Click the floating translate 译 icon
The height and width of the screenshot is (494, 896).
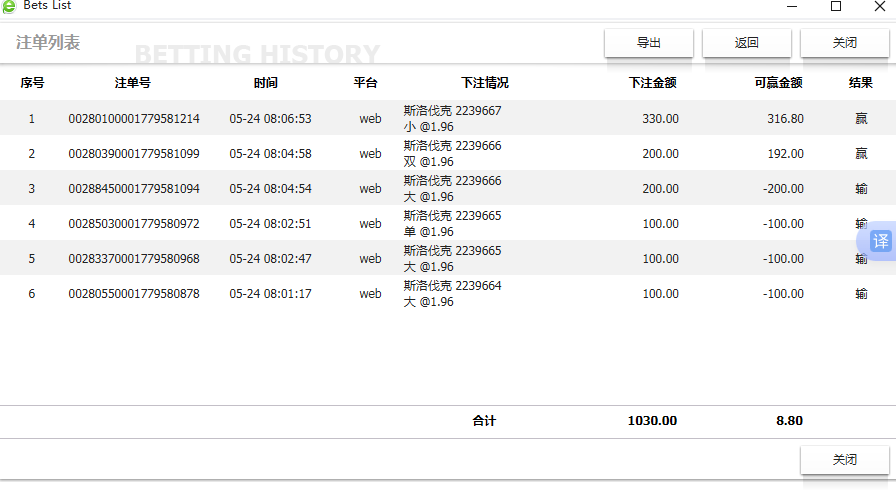880,241
